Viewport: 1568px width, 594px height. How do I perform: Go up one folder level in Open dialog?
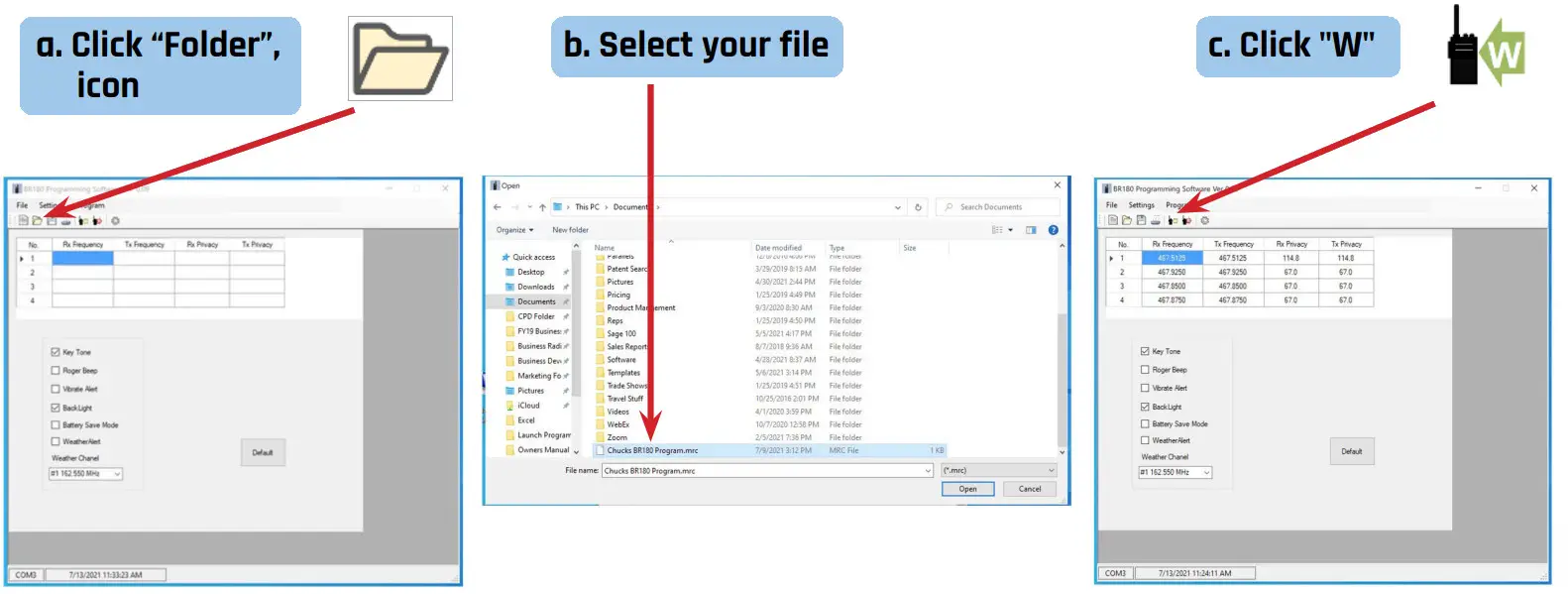[542, 207]
